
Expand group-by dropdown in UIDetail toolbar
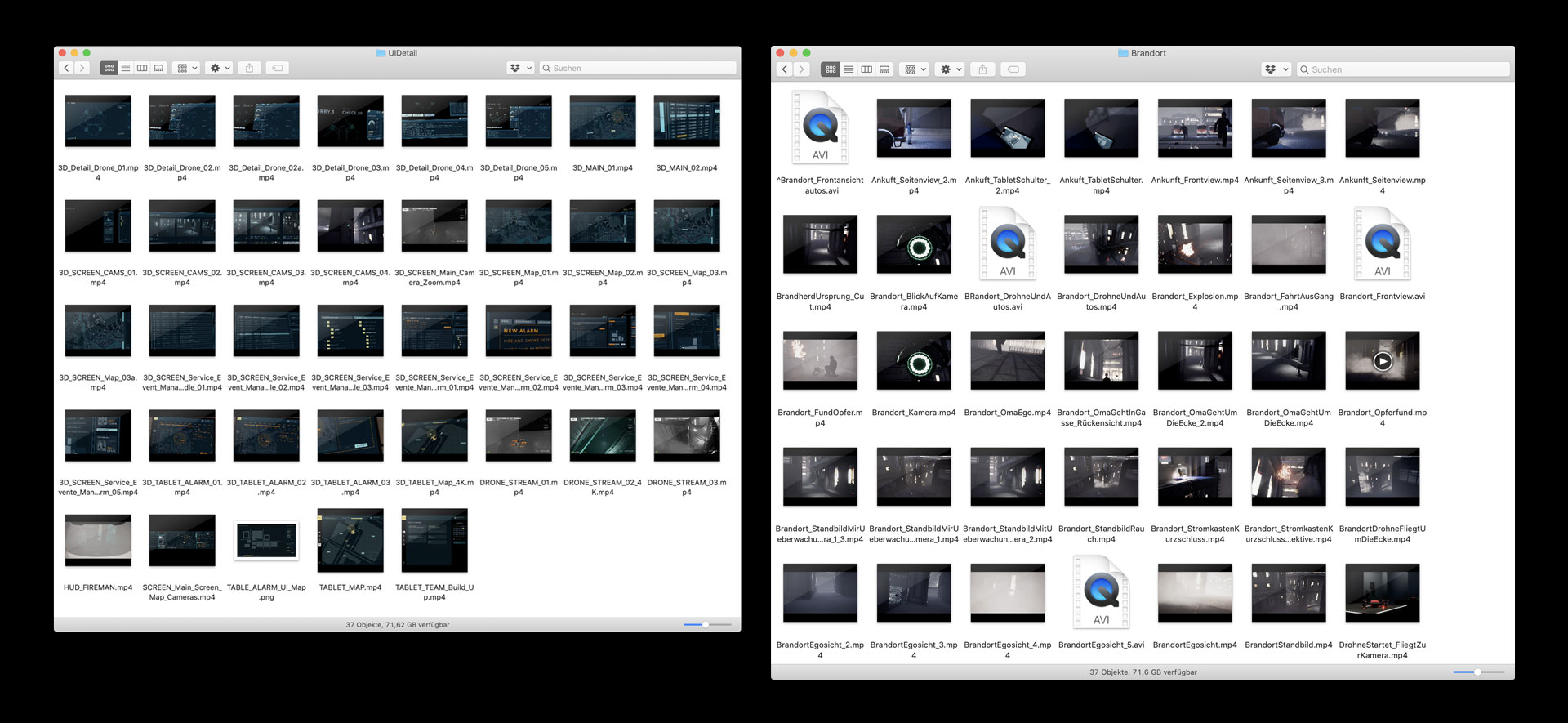click(187, 68)
